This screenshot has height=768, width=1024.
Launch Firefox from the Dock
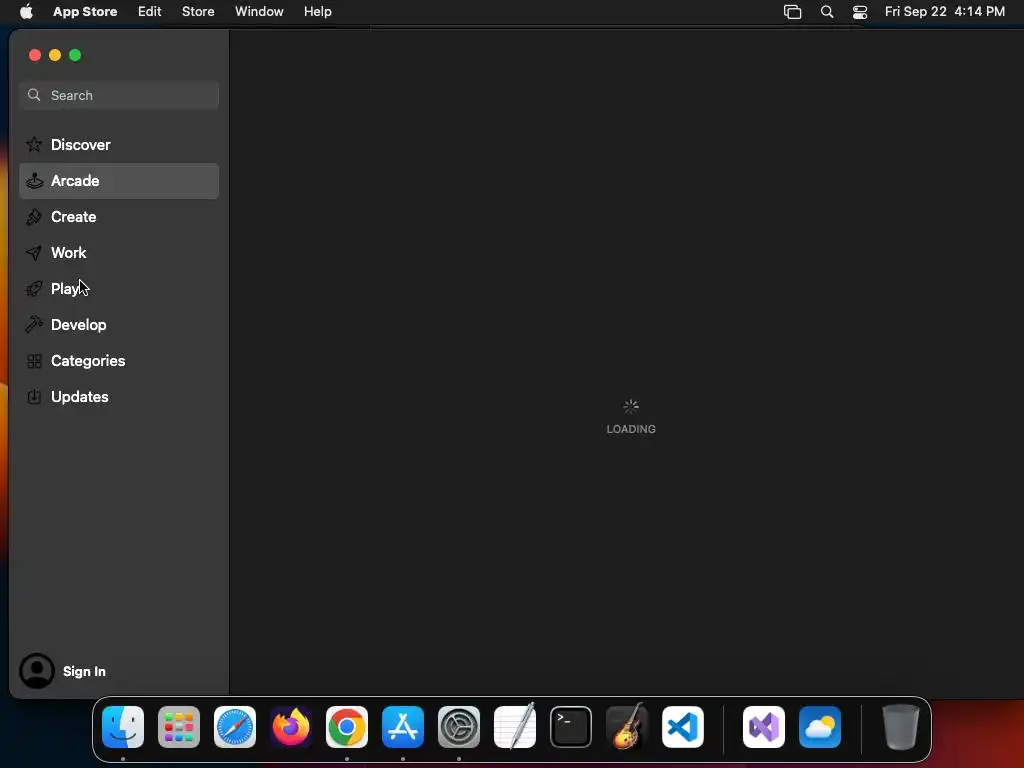291,727
